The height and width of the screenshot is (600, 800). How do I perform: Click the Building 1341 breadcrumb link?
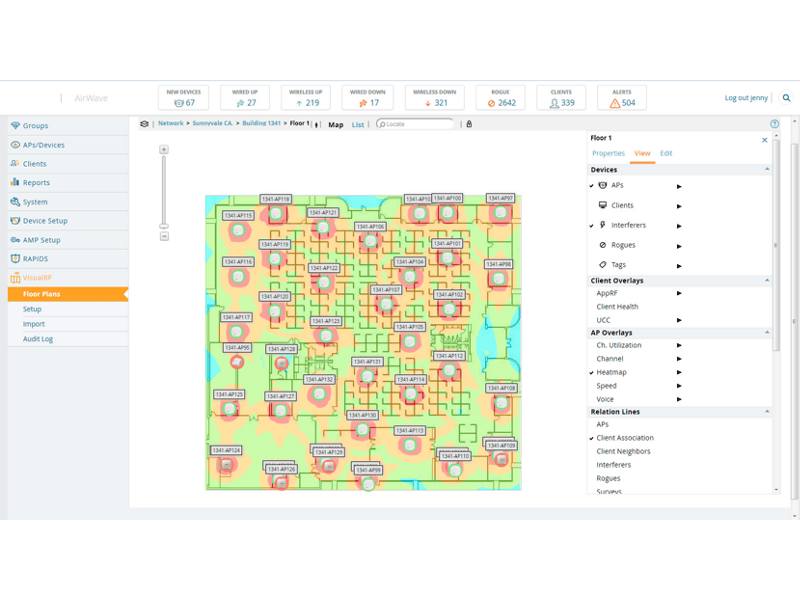pos(261,124)
